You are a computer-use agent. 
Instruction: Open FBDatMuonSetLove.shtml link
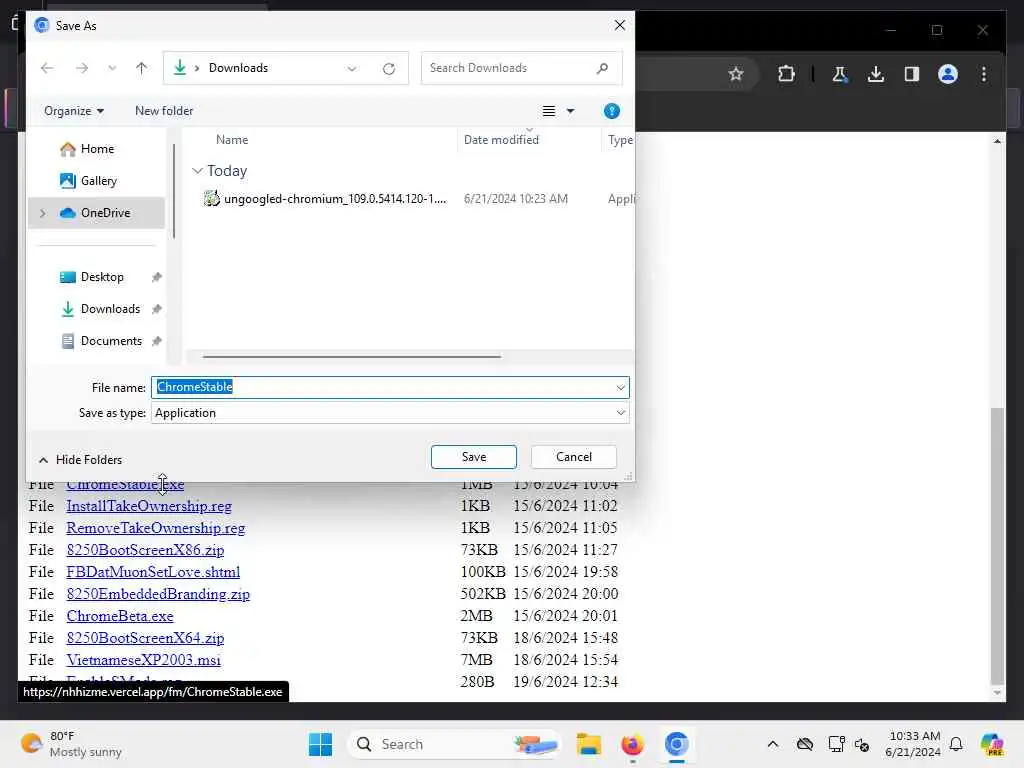153,572
